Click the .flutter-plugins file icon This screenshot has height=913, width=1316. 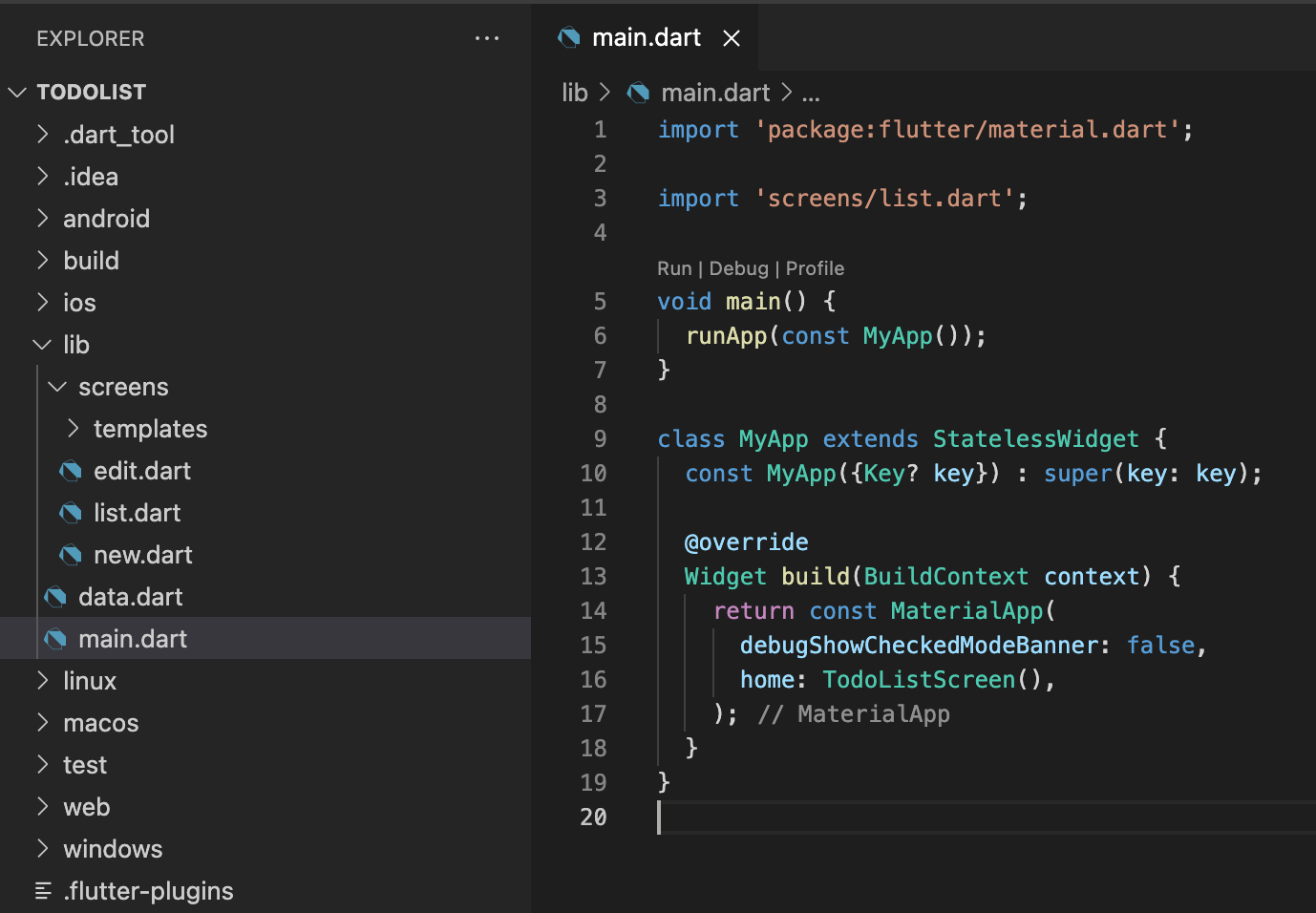(x=43, y=891)
